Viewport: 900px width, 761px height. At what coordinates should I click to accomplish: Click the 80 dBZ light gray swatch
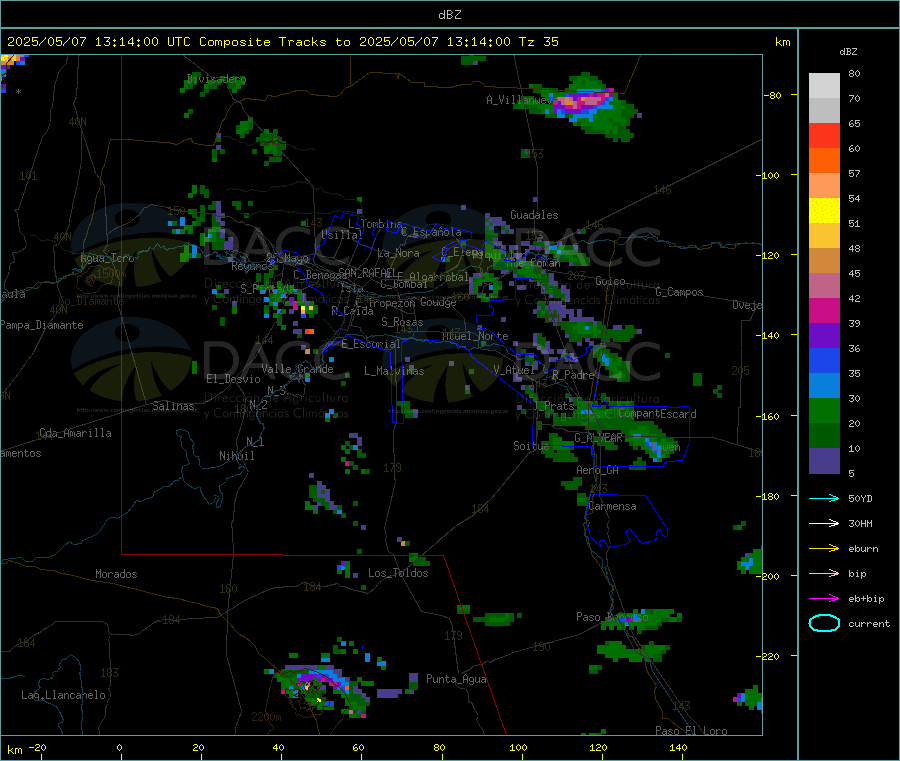tap(824, 86)
